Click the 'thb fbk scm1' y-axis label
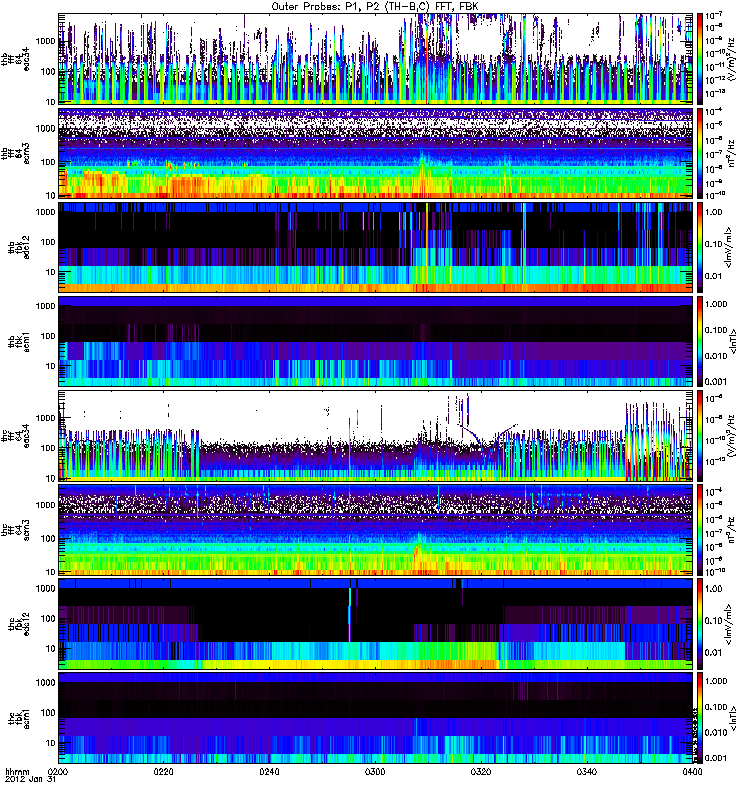Image resolution: width=750 pixels, height=800 pixels. (19, 341)
